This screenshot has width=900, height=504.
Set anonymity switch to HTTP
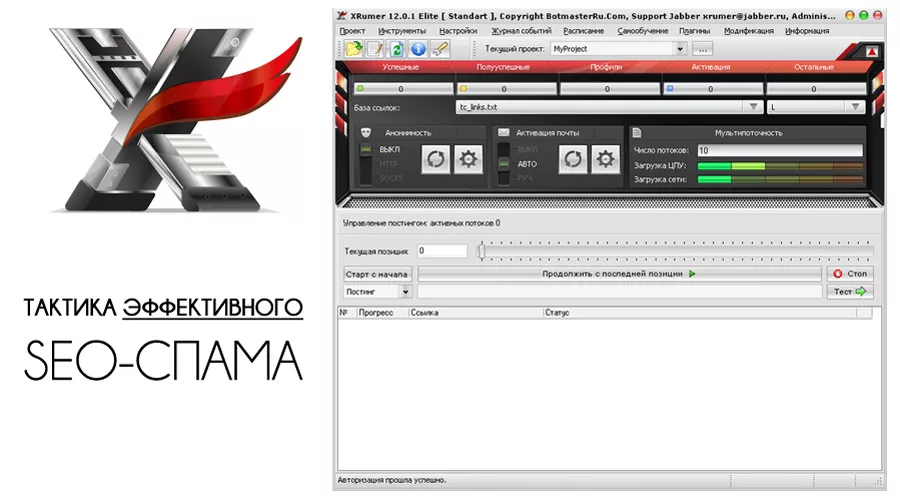[x=389, y=164]
